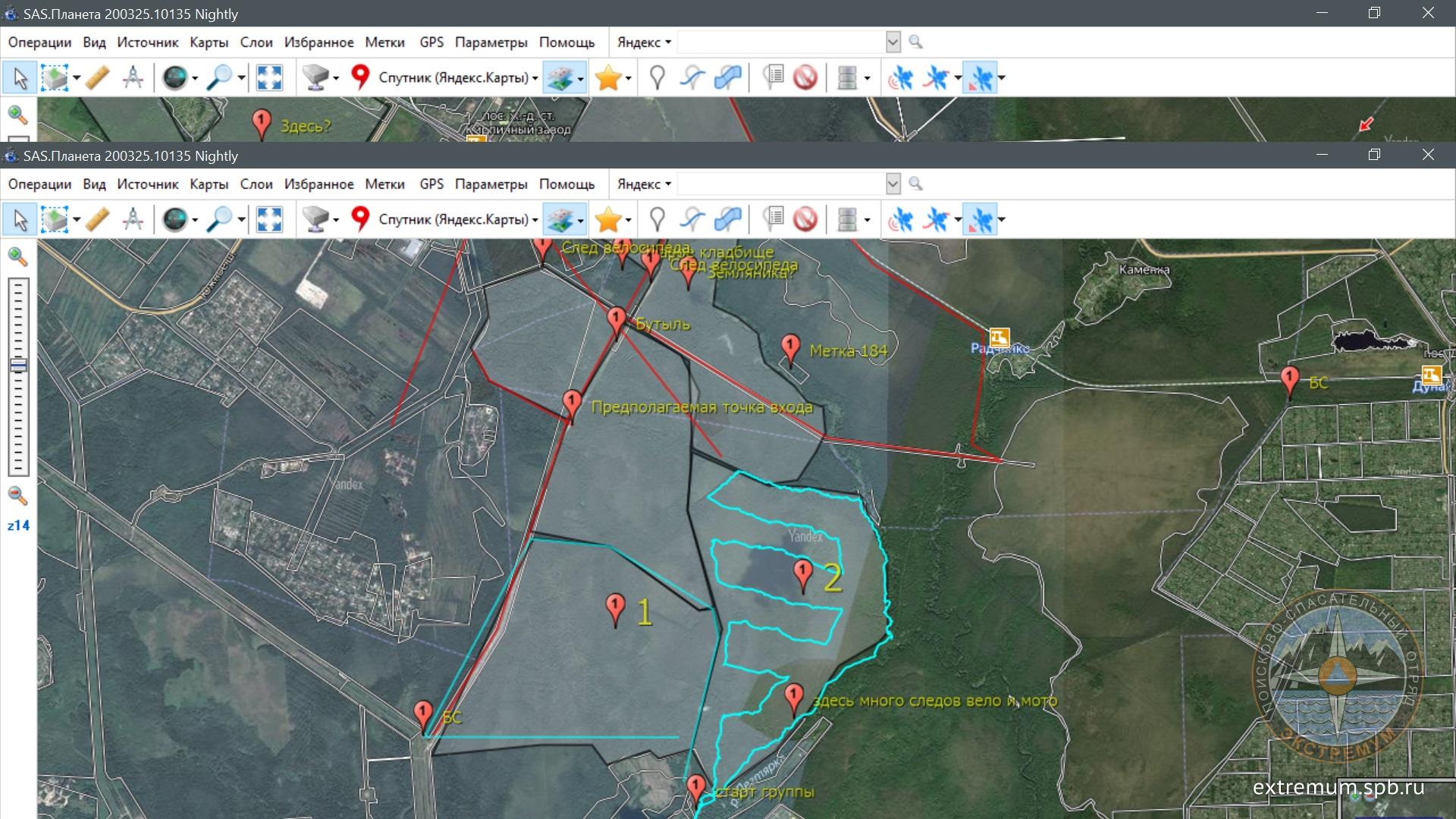Open the Метки menu in the front window
The width and height of the screenshot is (1456, 819).
385,184
